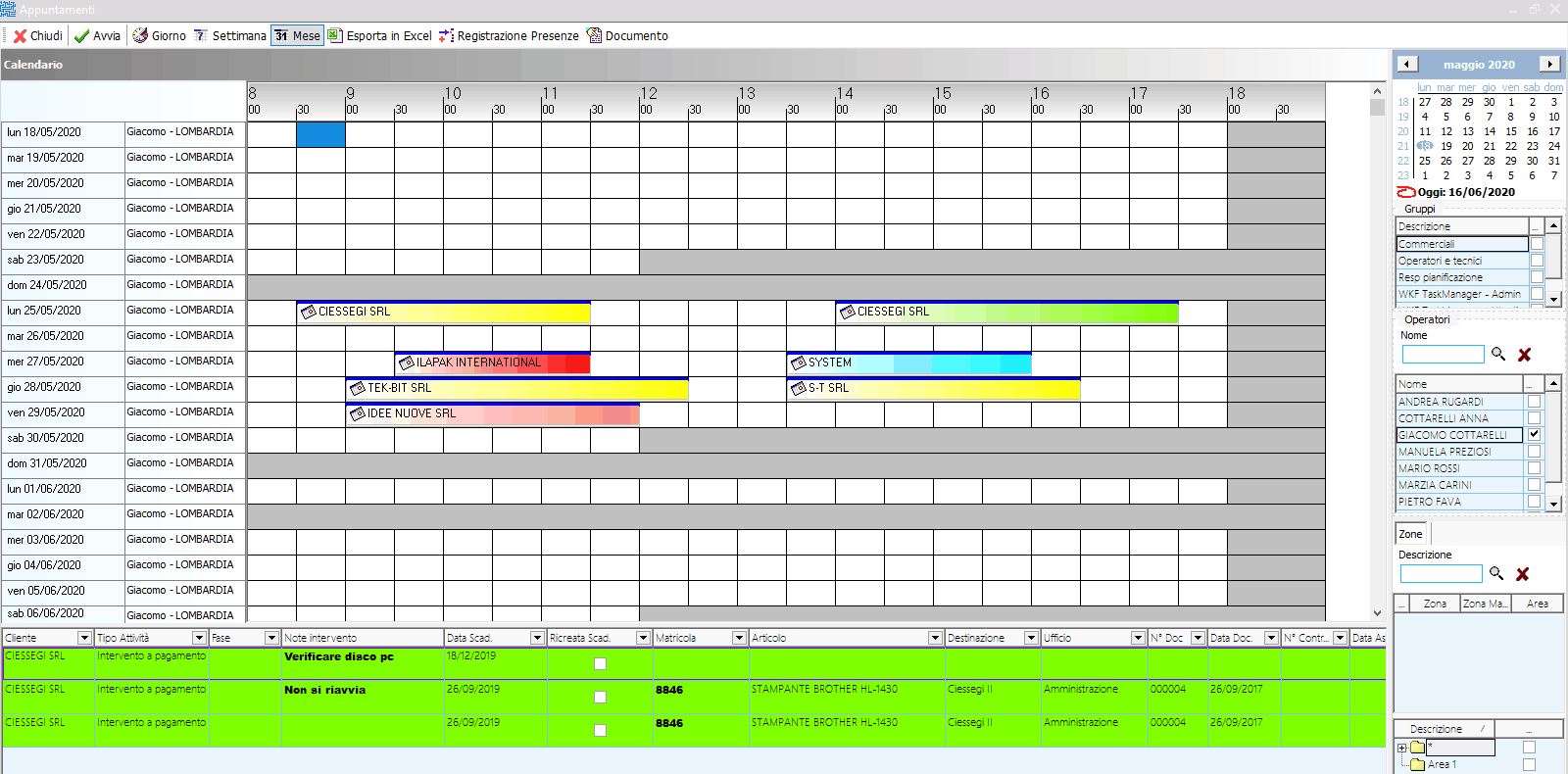Select 'Non si riavvia' note cell
The height and width of the screenshot is (774, 1568).
[363, 696]
